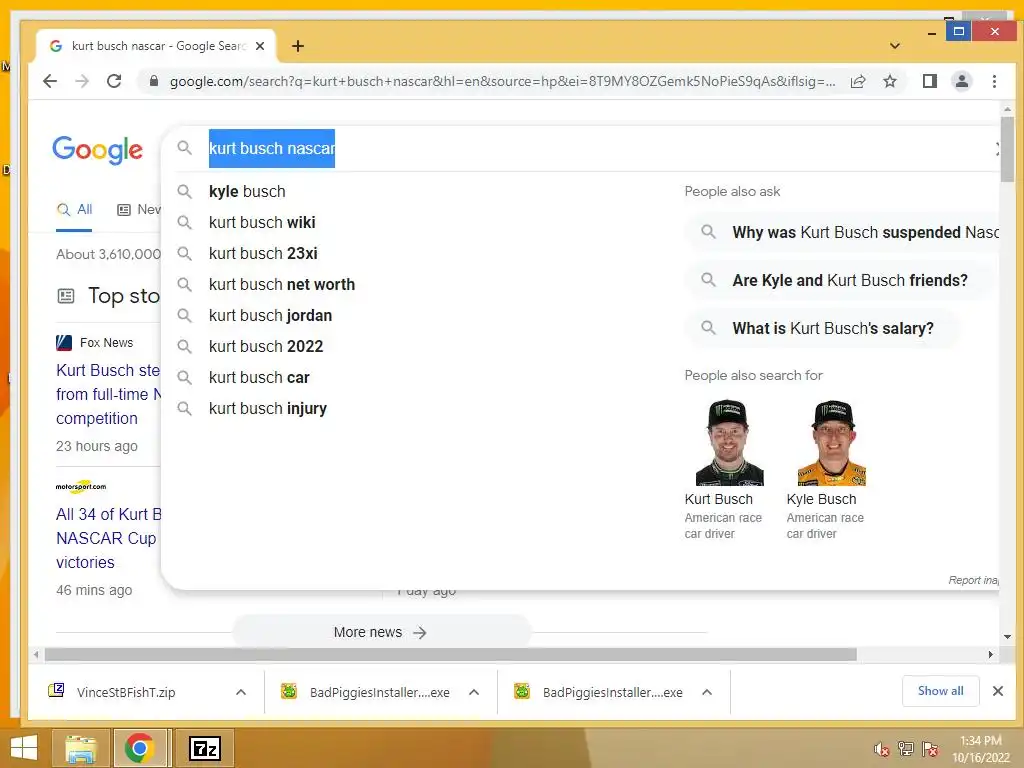Click the Kyle Busch photo thumbnail
Screen dimensions: 1024x768
click(x=831, y=442)
